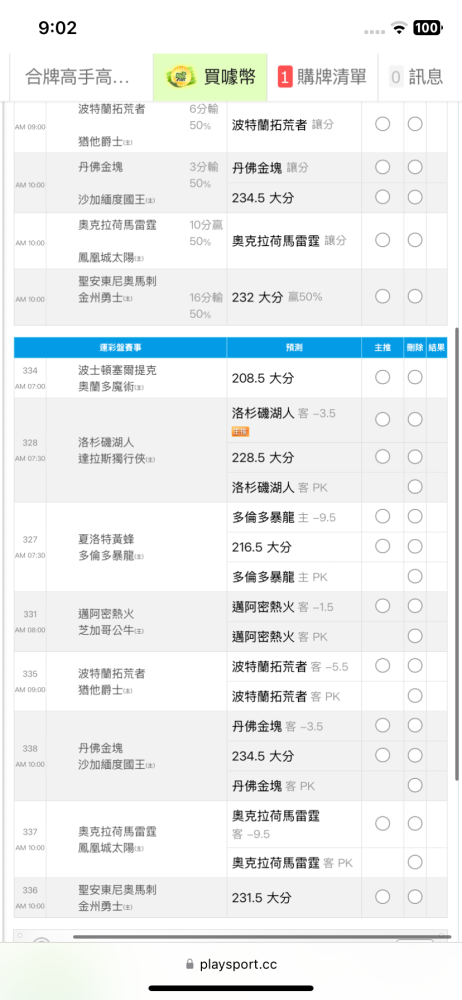The height and width of the screenshot is (1000, 462).
Task: Click the 16分輸 50% result text
Action: [x=205, y=305]
